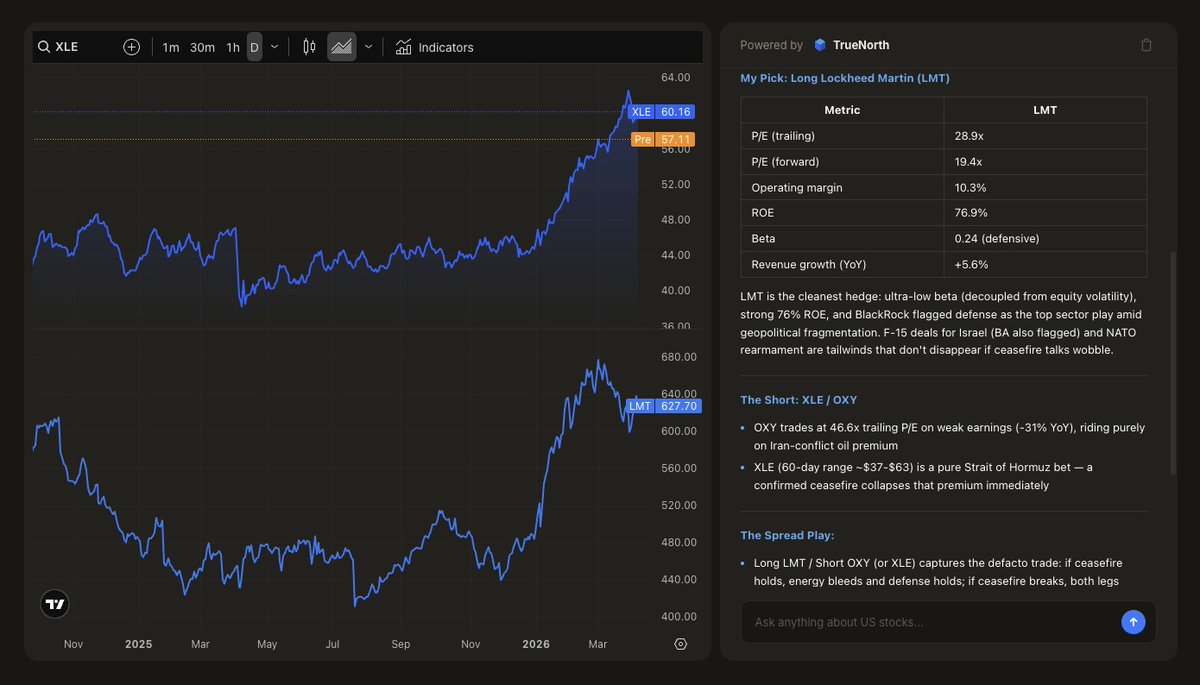Viewport: 1200px width, 685px height.
Task: Click the Metric column header
Action: click(x=842, y=110)
